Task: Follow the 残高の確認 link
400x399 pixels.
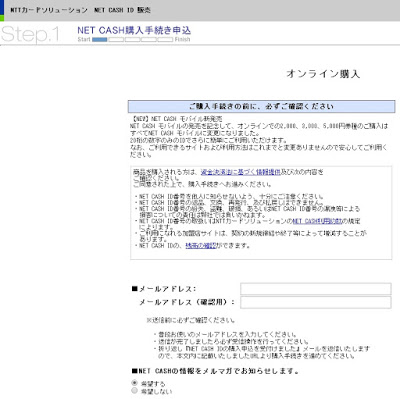Action: (201, 246)
